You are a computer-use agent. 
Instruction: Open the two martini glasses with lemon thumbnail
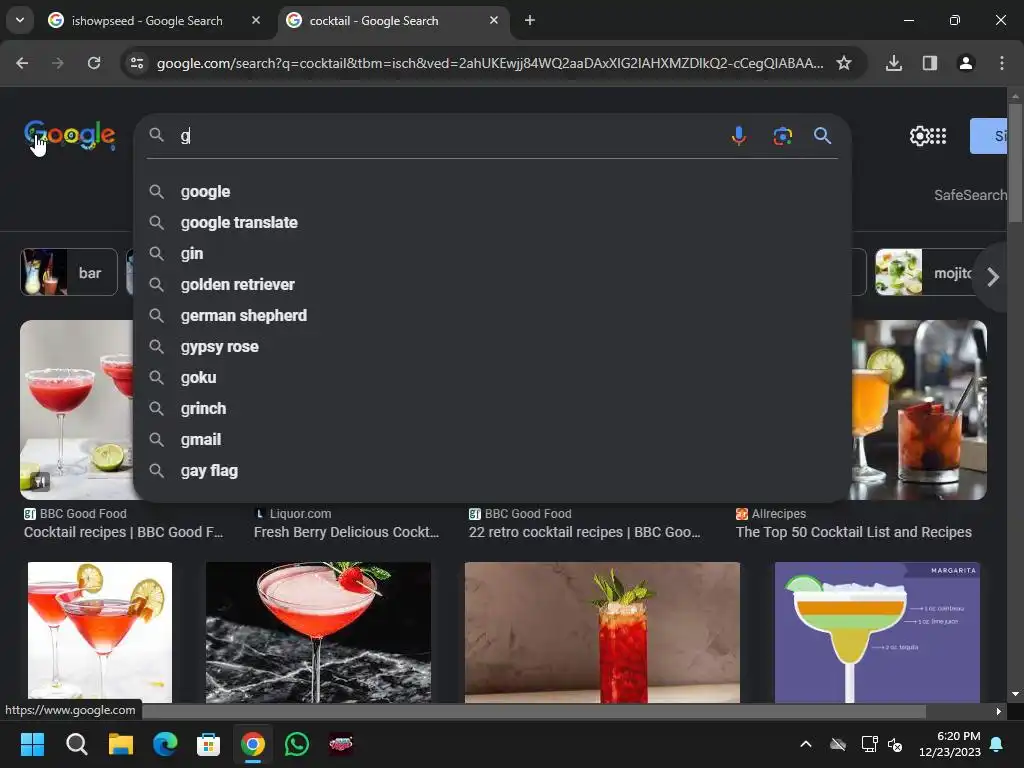(100, 632)
